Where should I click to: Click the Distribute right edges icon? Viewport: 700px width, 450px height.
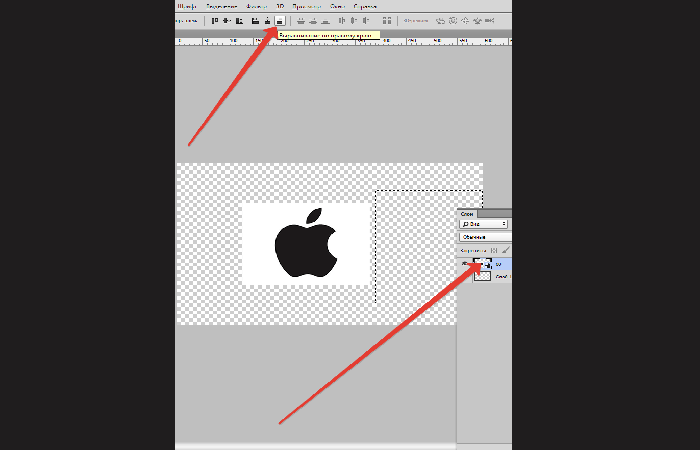pyautogui.click(x=366, y=21)
